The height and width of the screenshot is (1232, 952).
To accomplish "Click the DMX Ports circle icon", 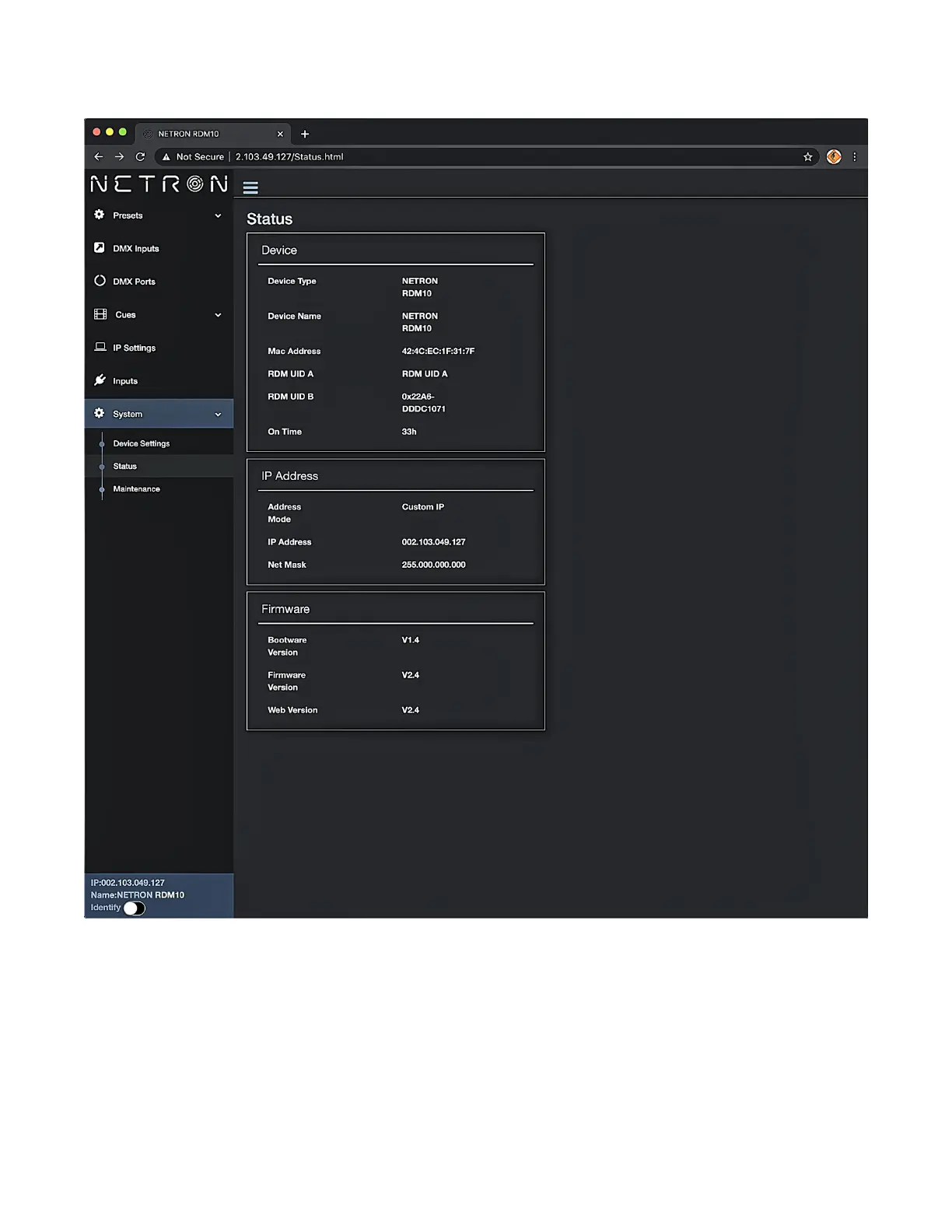I will 100,281.
